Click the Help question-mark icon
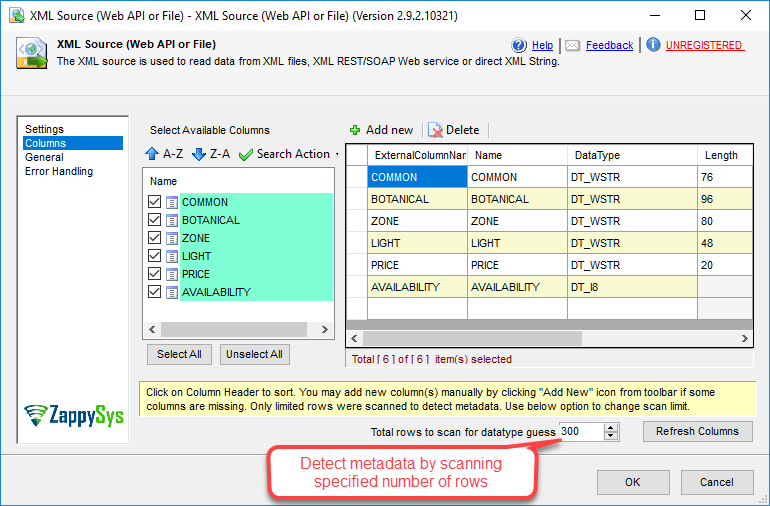The height and width of the screenshot is (506, 770). click(519, 45)
